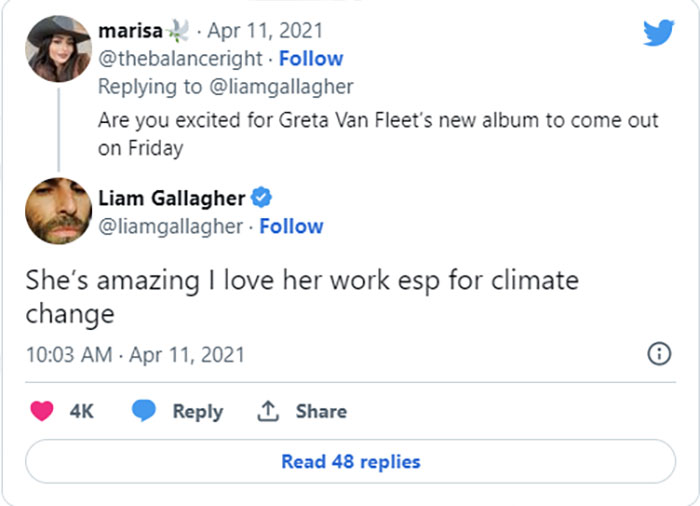Open the tweet info circle icon
The image size is (700, 506).
pyautogui.click(x=659, y=354)
